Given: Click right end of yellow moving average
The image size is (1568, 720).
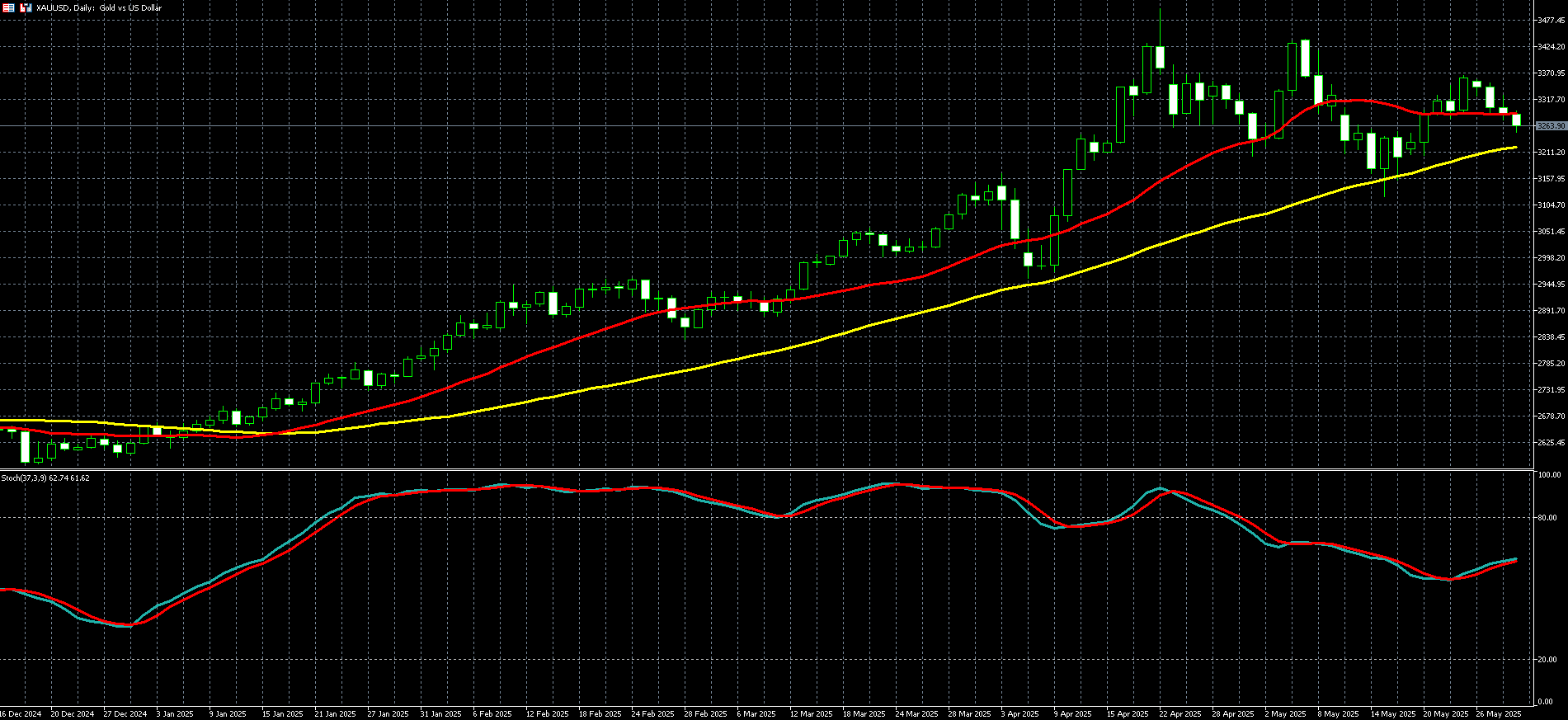Looking at the screenshot, I should [x=1516, y=148].
